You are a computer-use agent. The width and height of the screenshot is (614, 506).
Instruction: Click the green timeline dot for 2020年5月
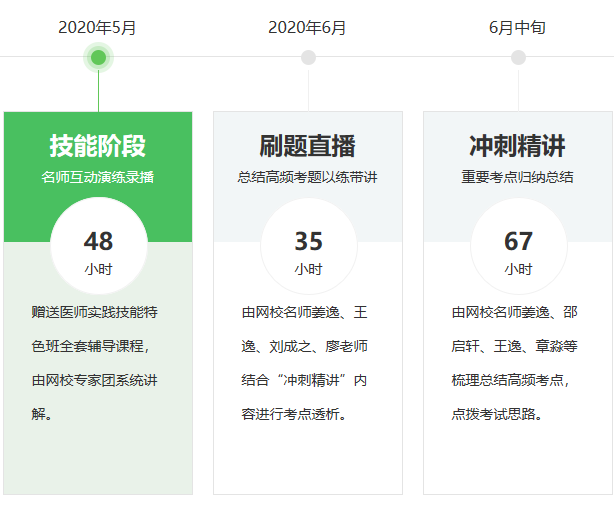point(98,57)
